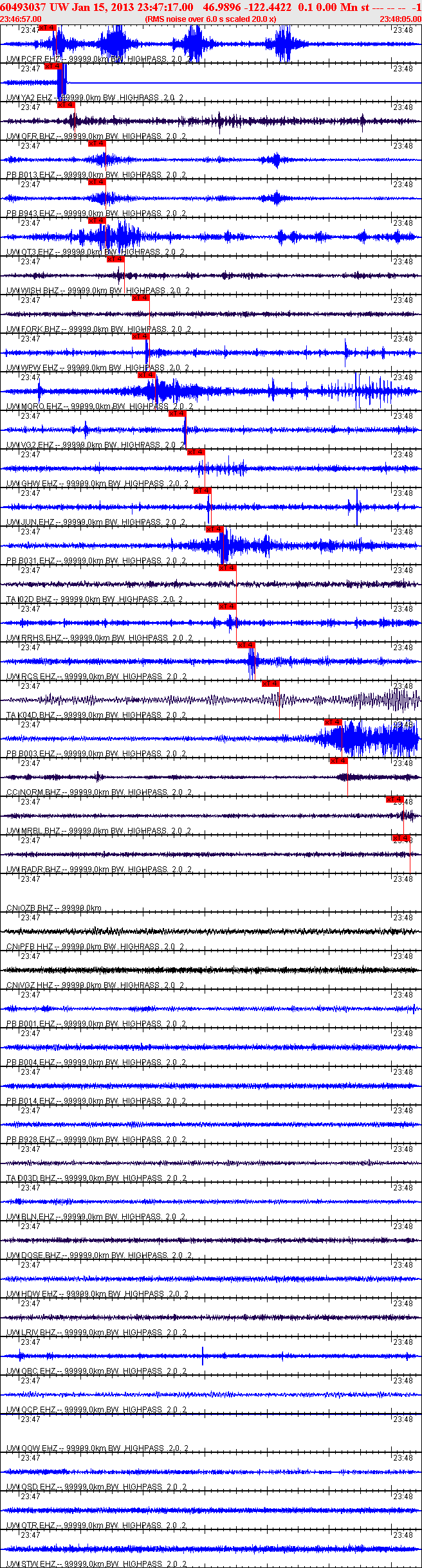The image size is (422, 1568).
Task: Click the RMS noise scaling note
Action: pos(211,19)
